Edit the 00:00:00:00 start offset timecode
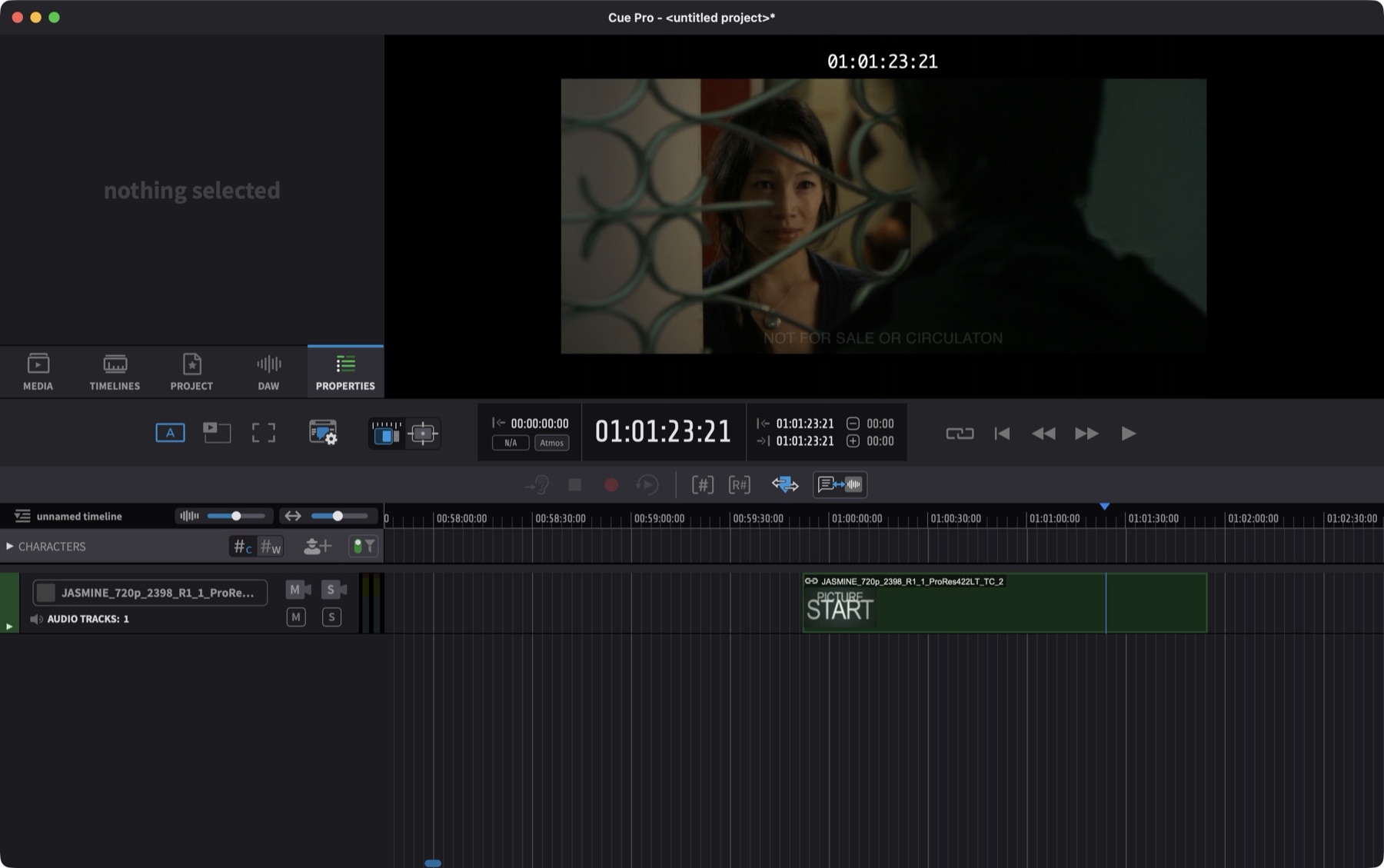 click(539, 424)
